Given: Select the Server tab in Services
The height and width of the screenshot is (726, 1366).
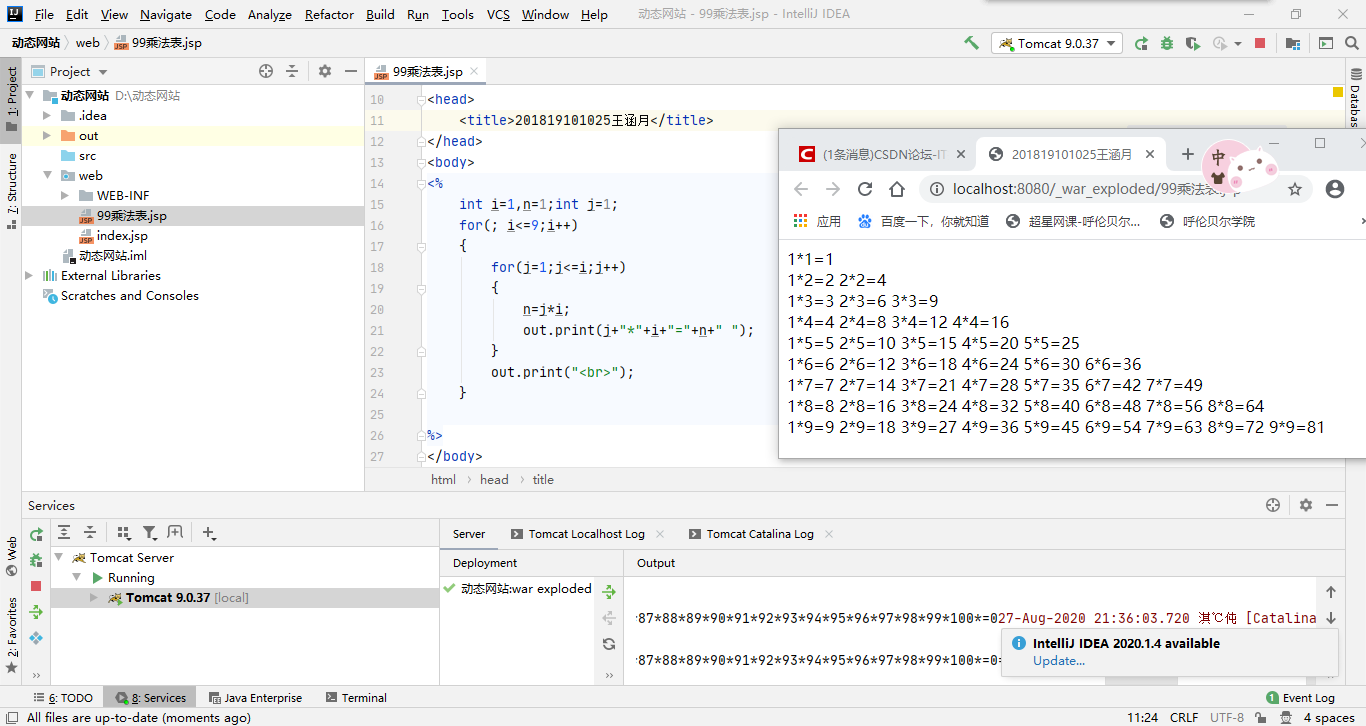Looking at the screenshot, I should [469, 534].
